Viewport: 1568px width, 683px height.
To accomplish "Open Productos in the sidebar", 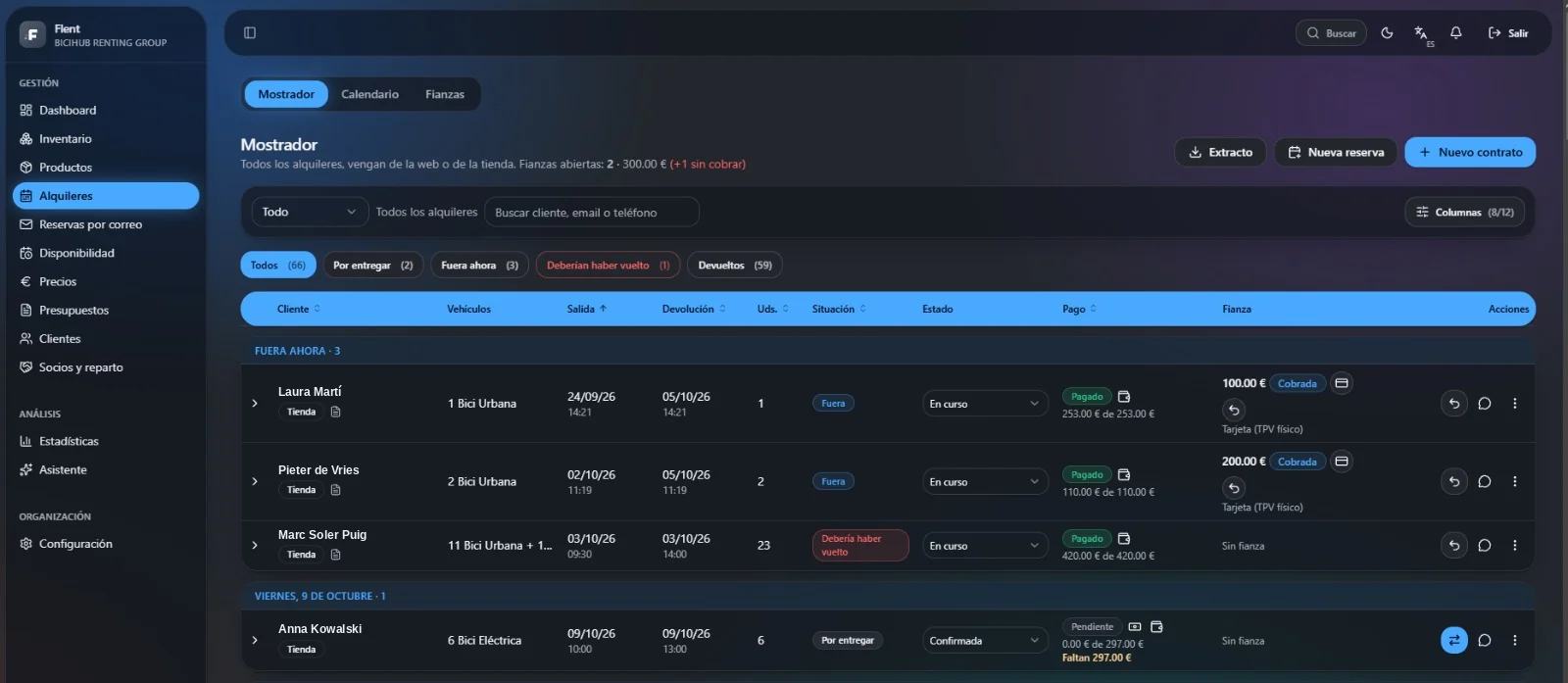I will click(106, 168).
